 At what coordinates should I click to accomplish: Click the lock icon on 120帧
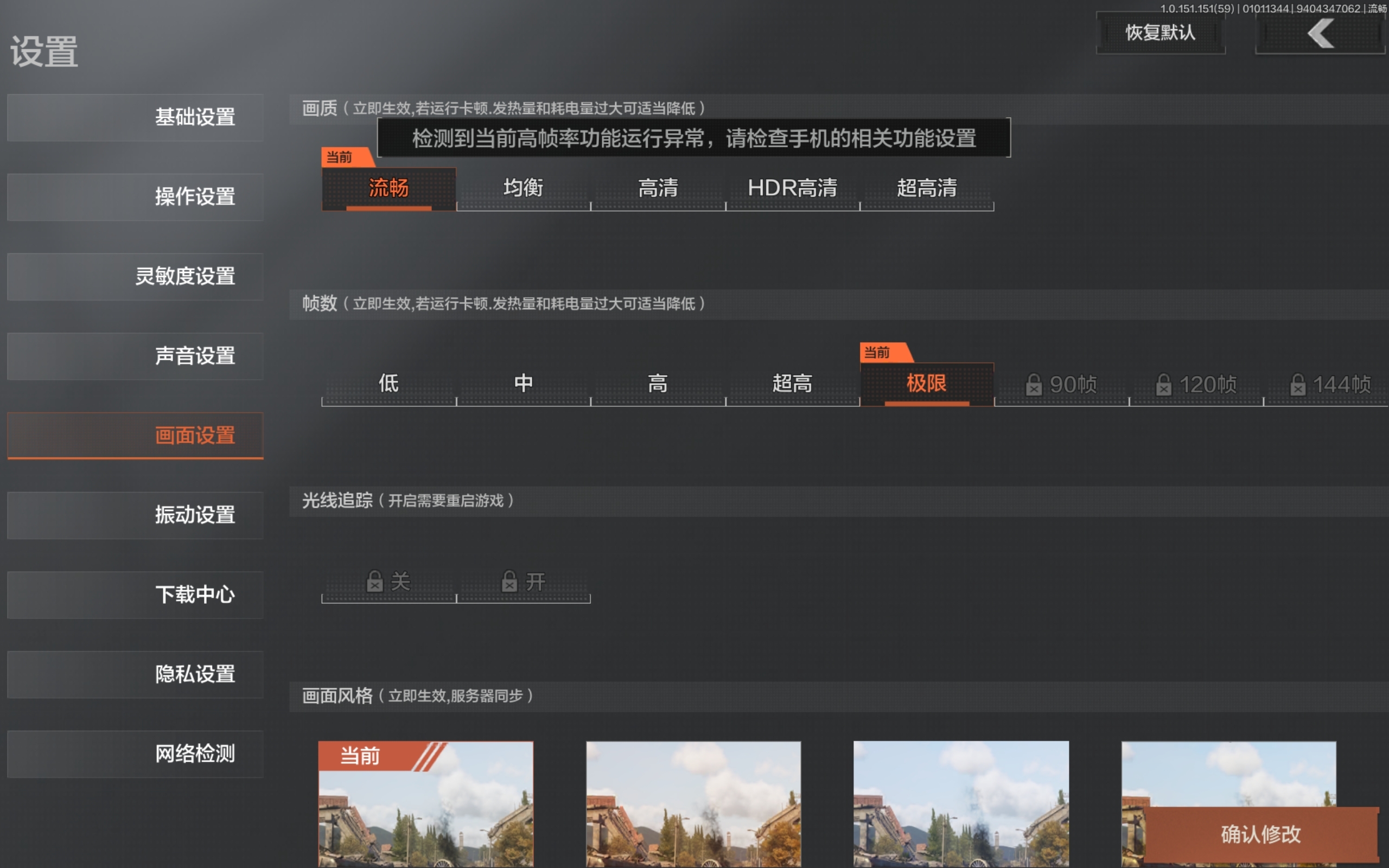click(1163, 385)
